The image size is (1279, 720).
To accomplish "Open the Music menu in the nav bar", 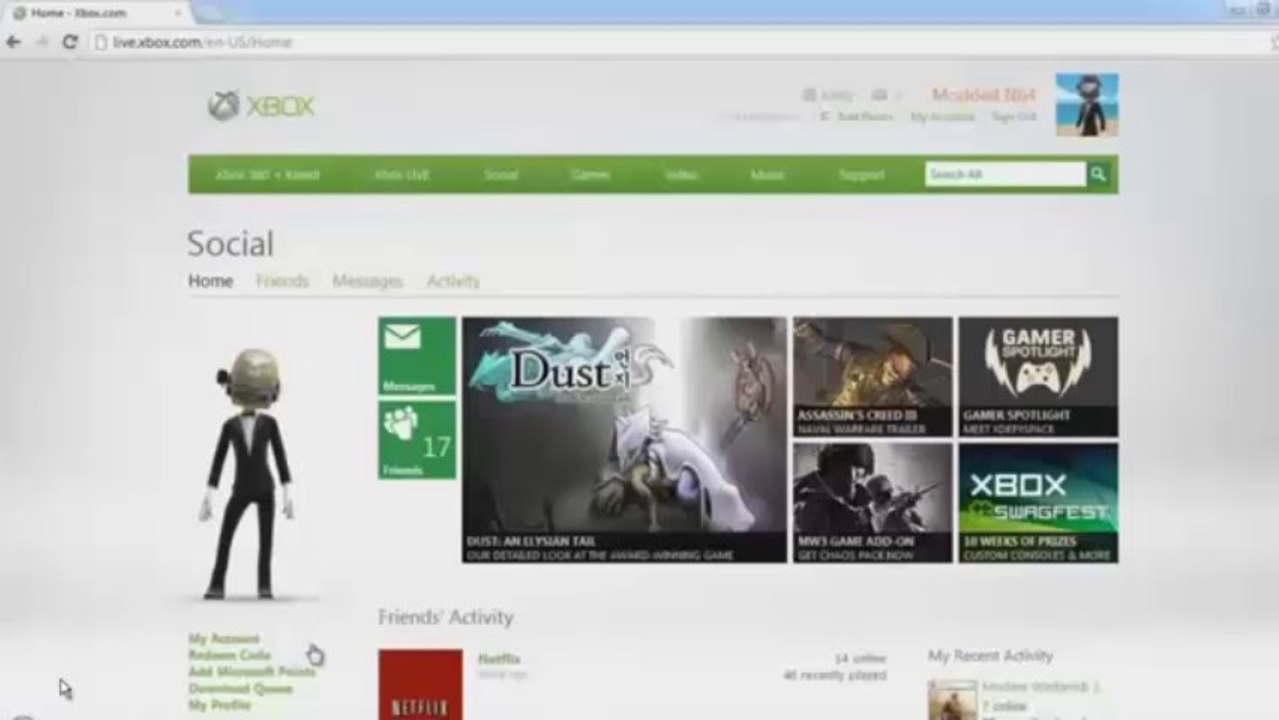I will pos(767,174).
